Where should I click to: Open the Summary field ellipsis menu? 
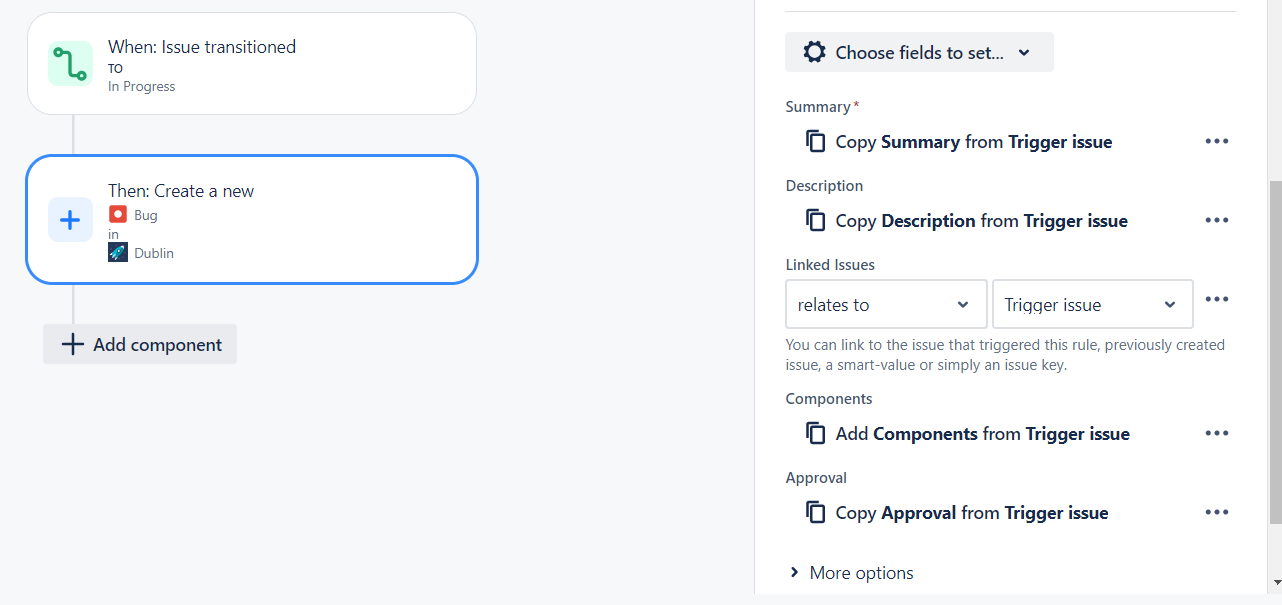pyautogui.click(x=1216, y=140)
